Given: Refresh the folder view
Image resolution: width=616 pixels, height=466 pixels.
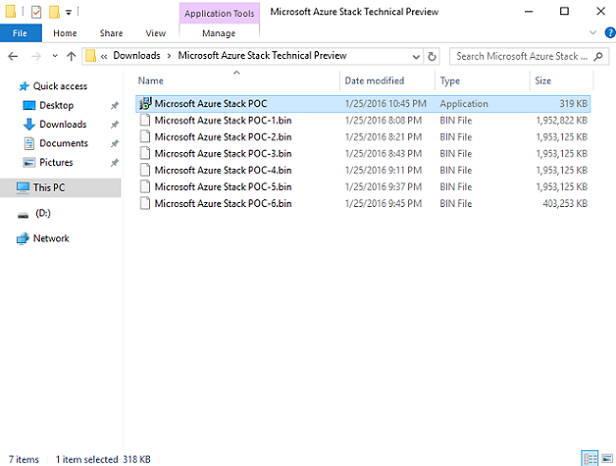Looking at the screenshot, I should pyautogui.click(x=432, y=57).
